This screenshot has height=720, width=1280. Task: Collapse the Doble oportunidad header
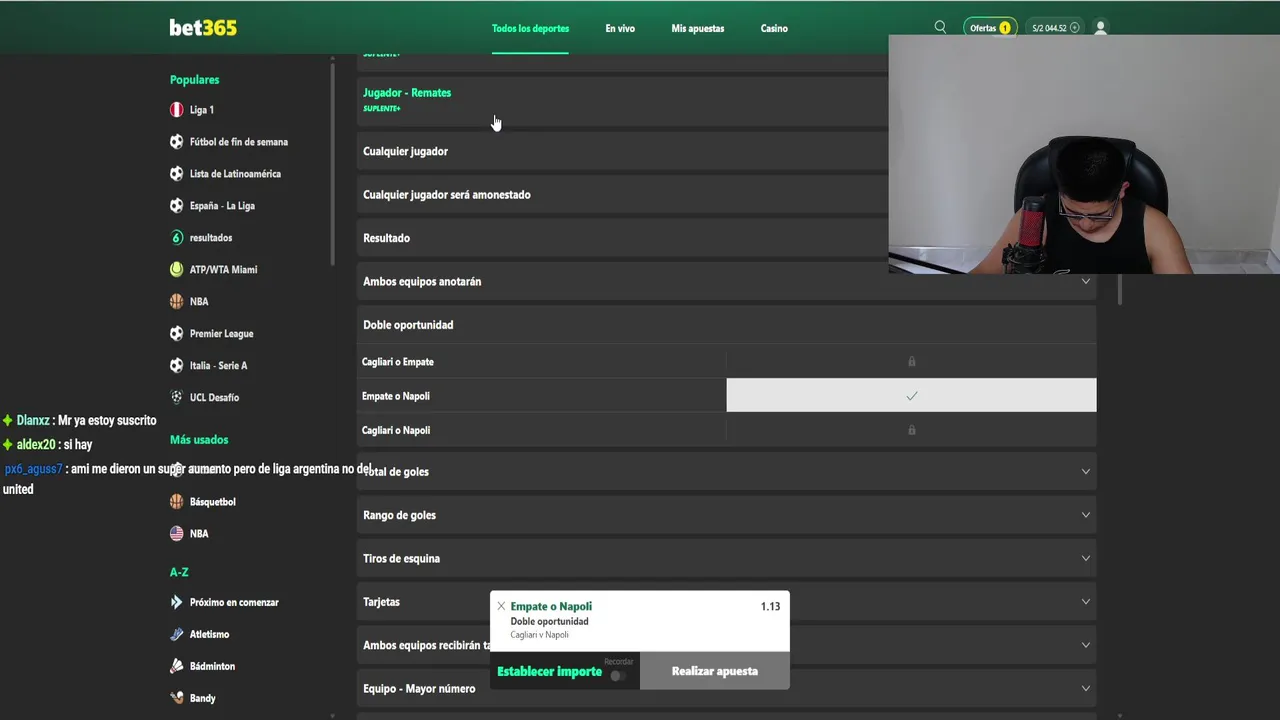click(x=726, y=325)
